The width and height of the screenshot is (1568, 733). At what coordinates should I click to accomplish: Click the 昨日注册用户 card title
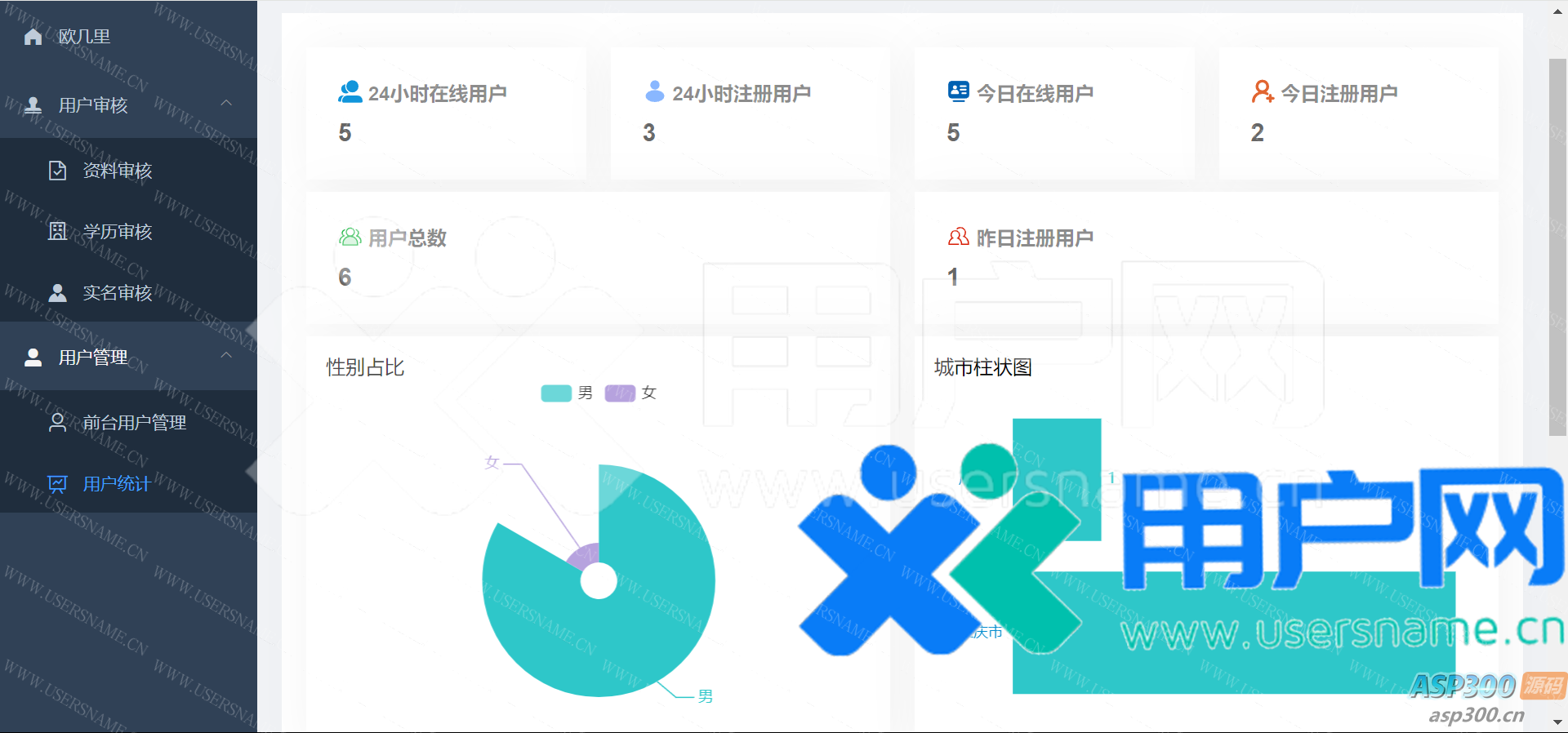(1035, 238)
